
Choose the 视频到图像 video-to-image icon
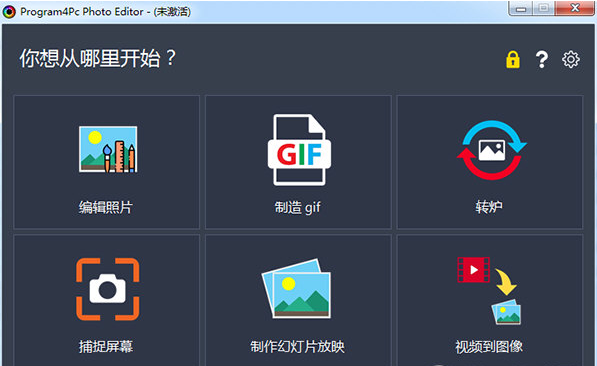click(489, 291)
